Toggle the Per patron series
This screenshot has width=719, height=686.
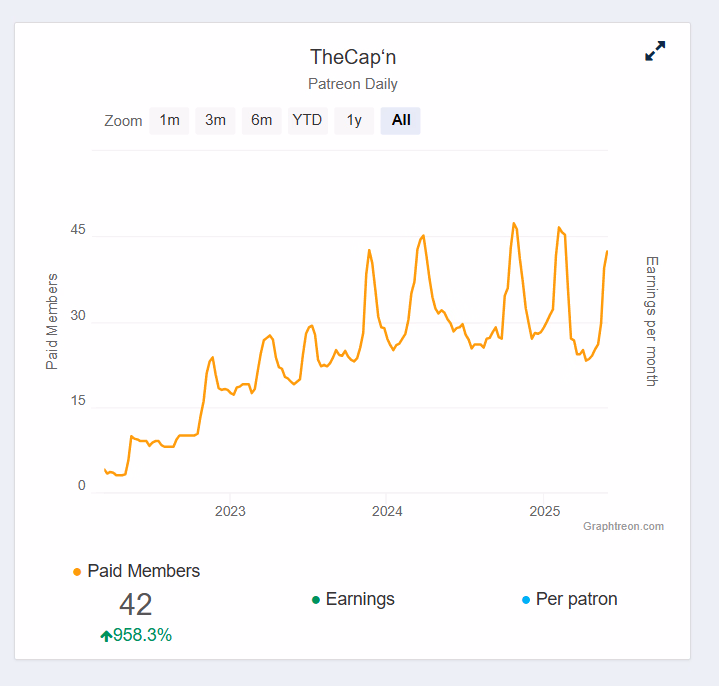tap(576, 599)
